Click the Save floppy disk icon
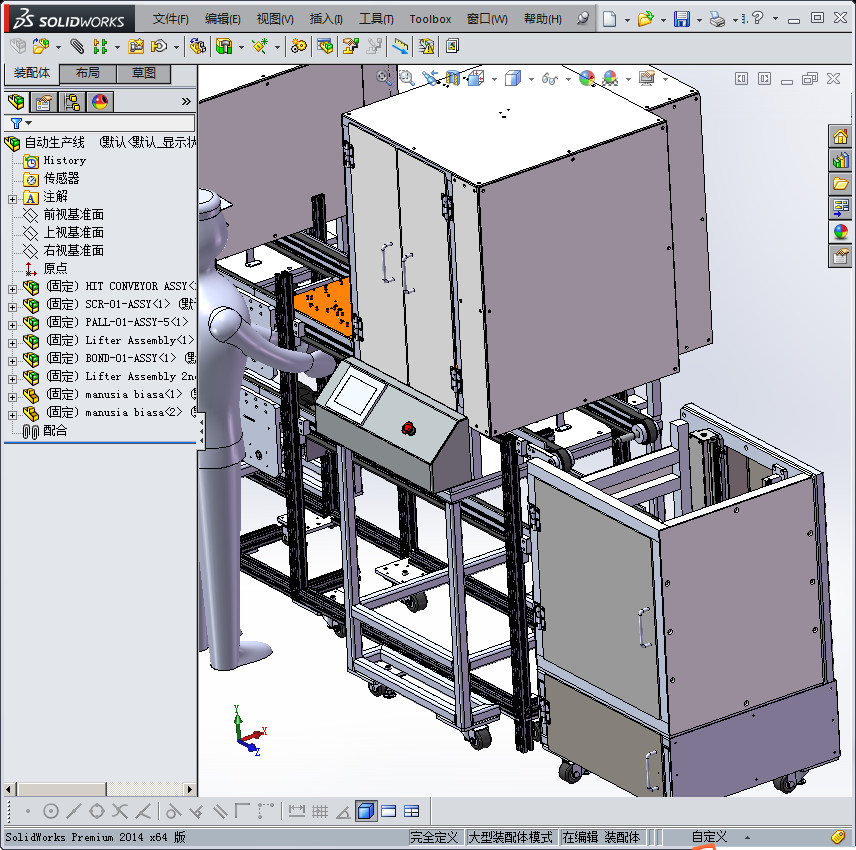The width and height of the screenshot is (856, 850). (681, 19)
